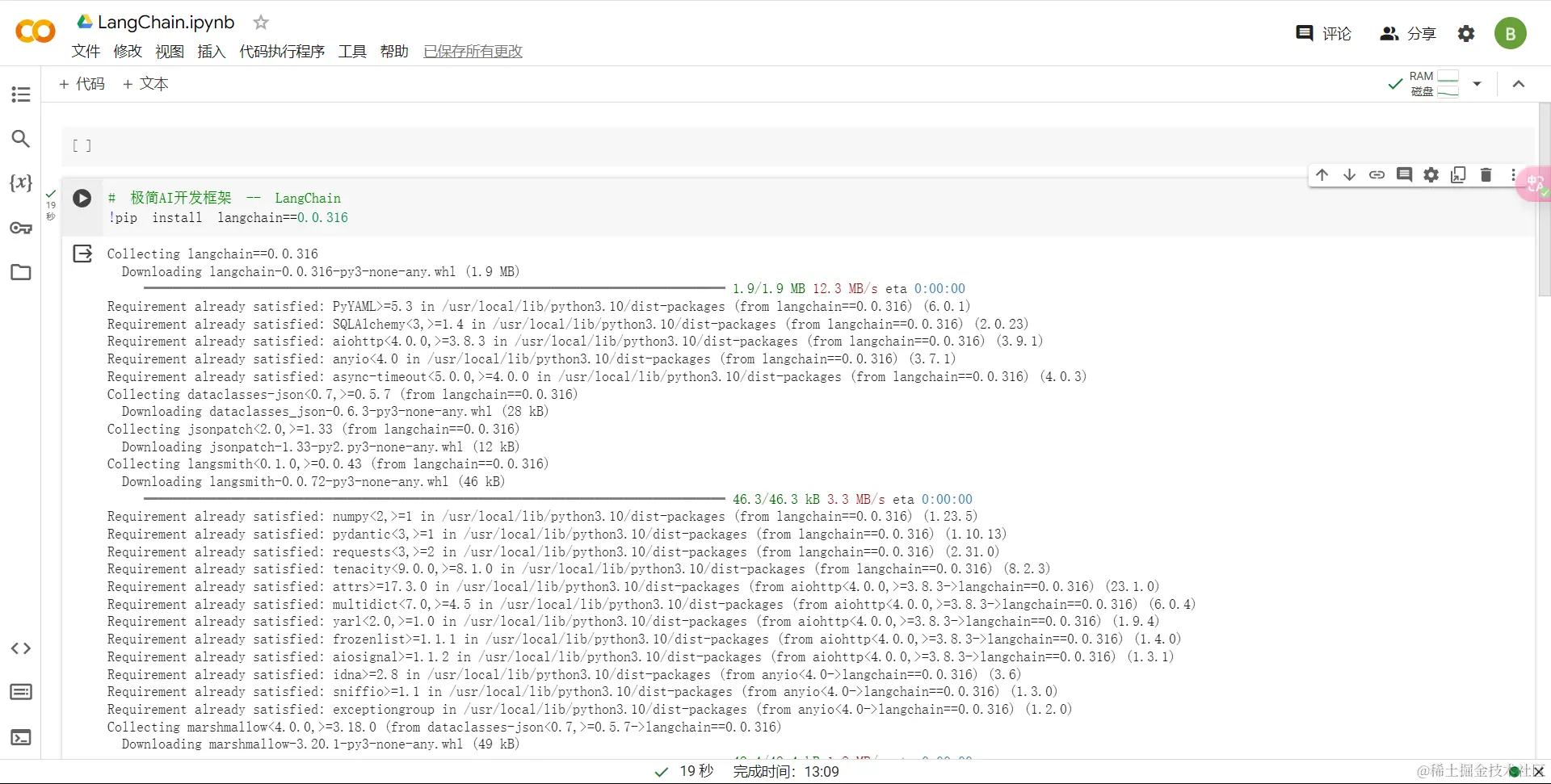Open the find and replace search panel
The image size is (1551, 784).
(21, 139)
